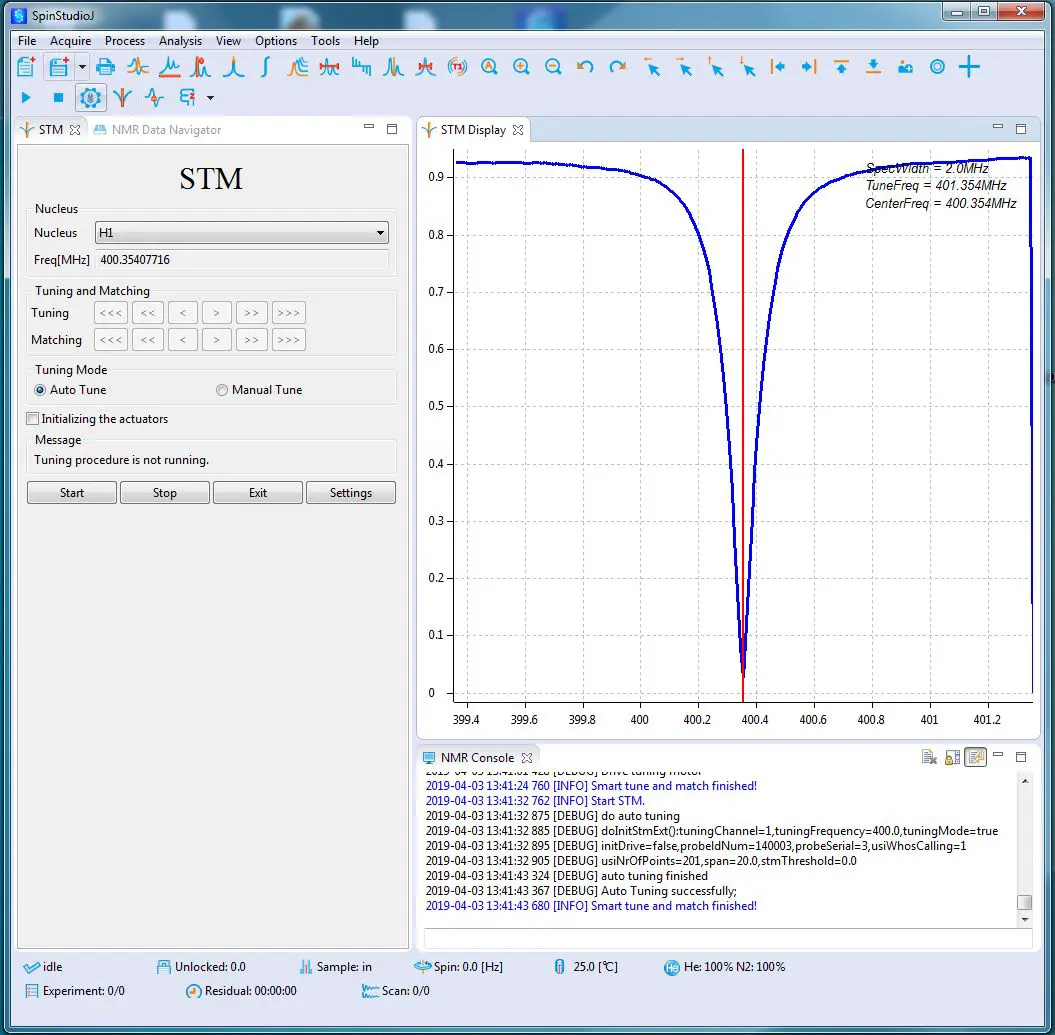
Task: Click the large blue plus icon
Action: coord(969,67)
